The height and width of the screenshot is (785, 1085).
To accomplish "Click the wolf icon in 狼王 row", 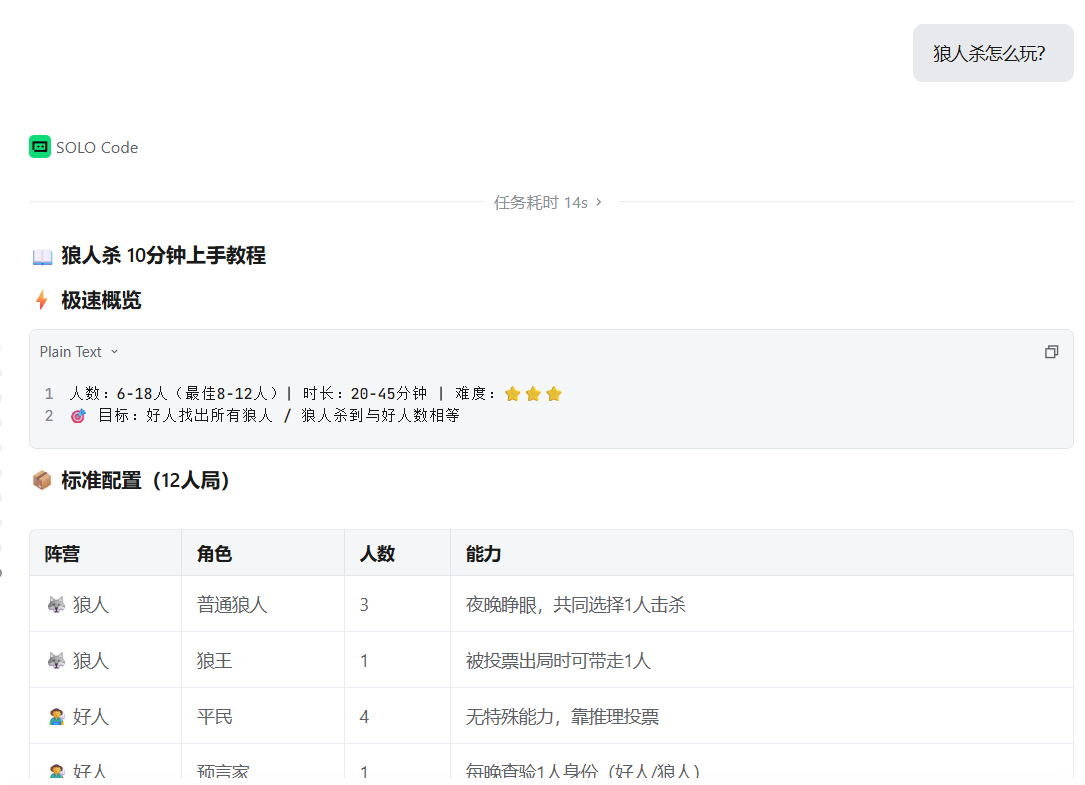I will [x=56, y=661].
